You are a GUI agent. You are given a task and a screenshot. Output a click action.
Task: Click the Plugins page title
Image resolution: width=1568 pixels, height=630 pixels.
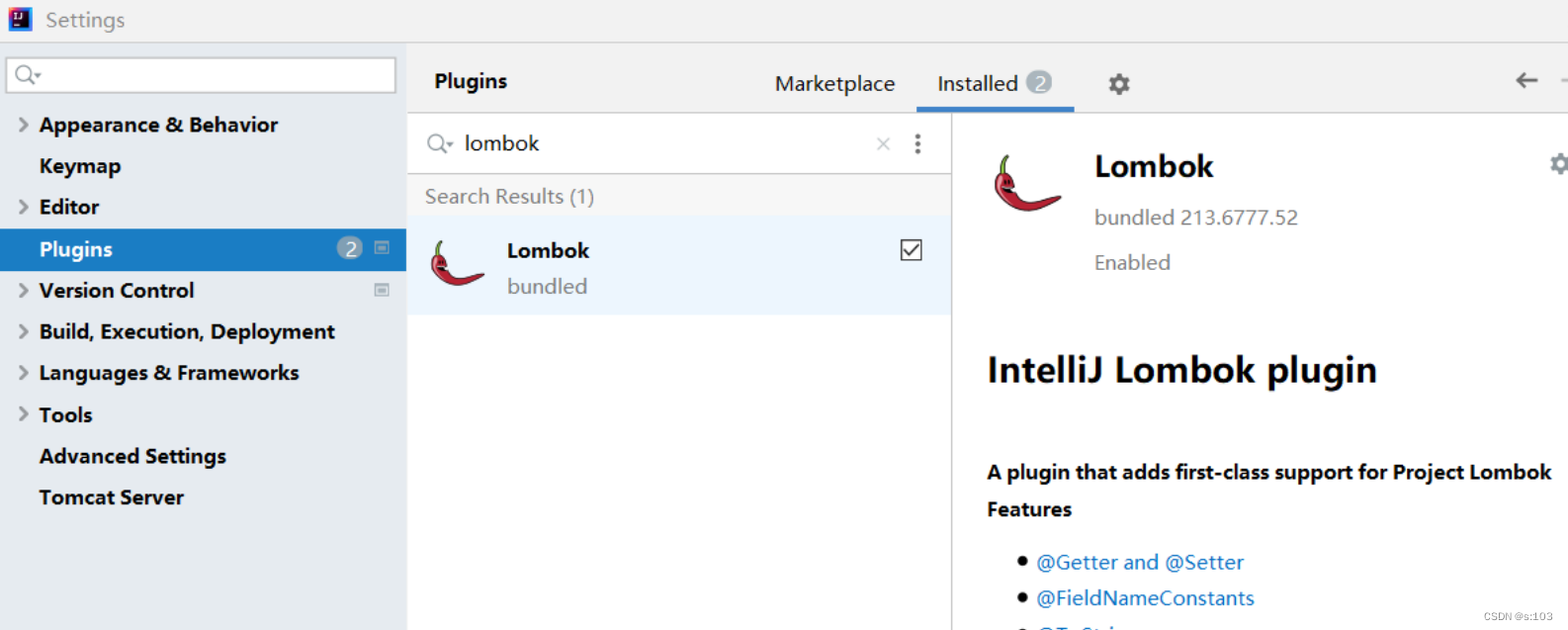click(x=471, y=81)
